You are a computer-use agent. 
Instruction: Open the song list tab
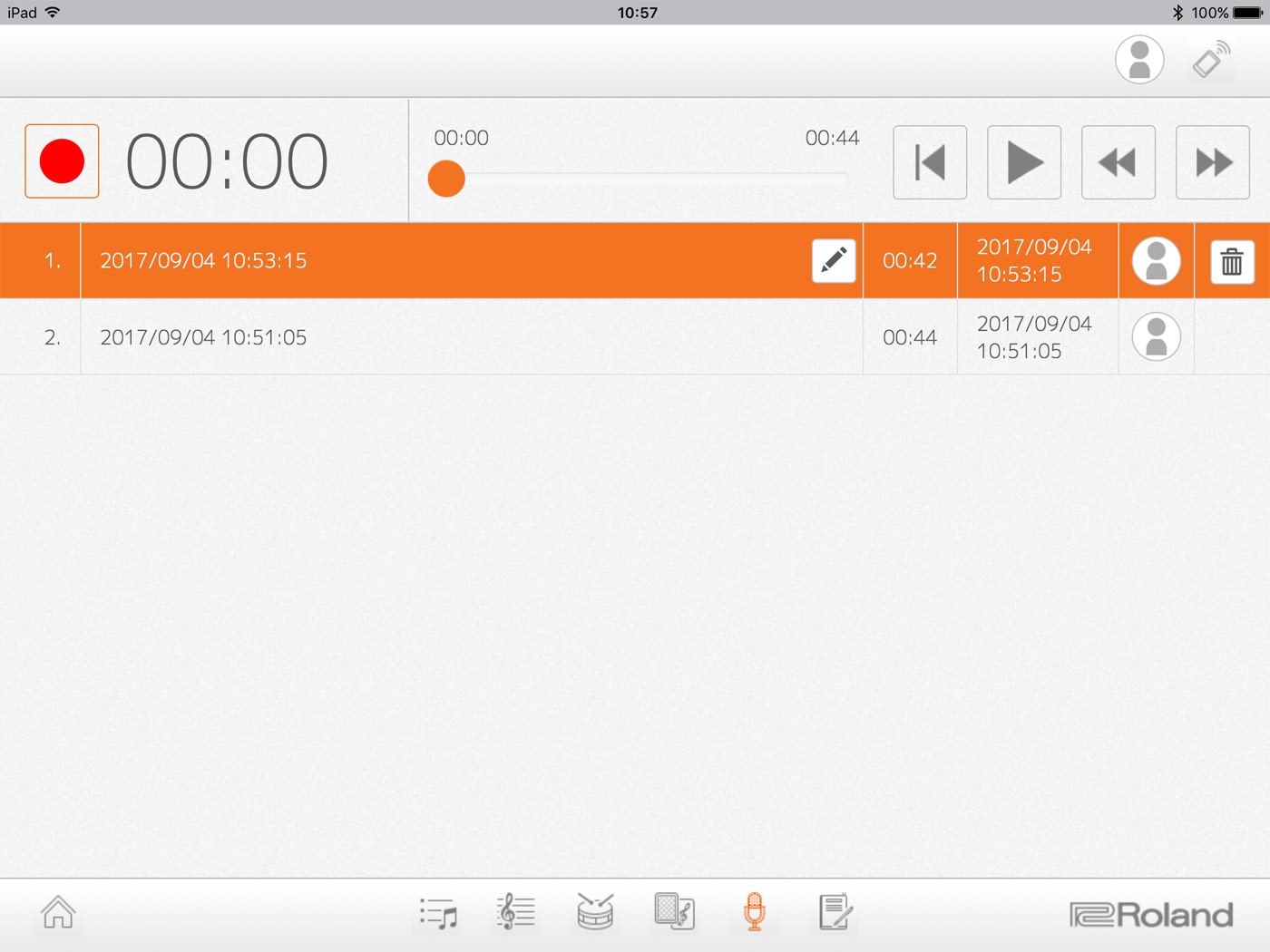pos(438,913)
